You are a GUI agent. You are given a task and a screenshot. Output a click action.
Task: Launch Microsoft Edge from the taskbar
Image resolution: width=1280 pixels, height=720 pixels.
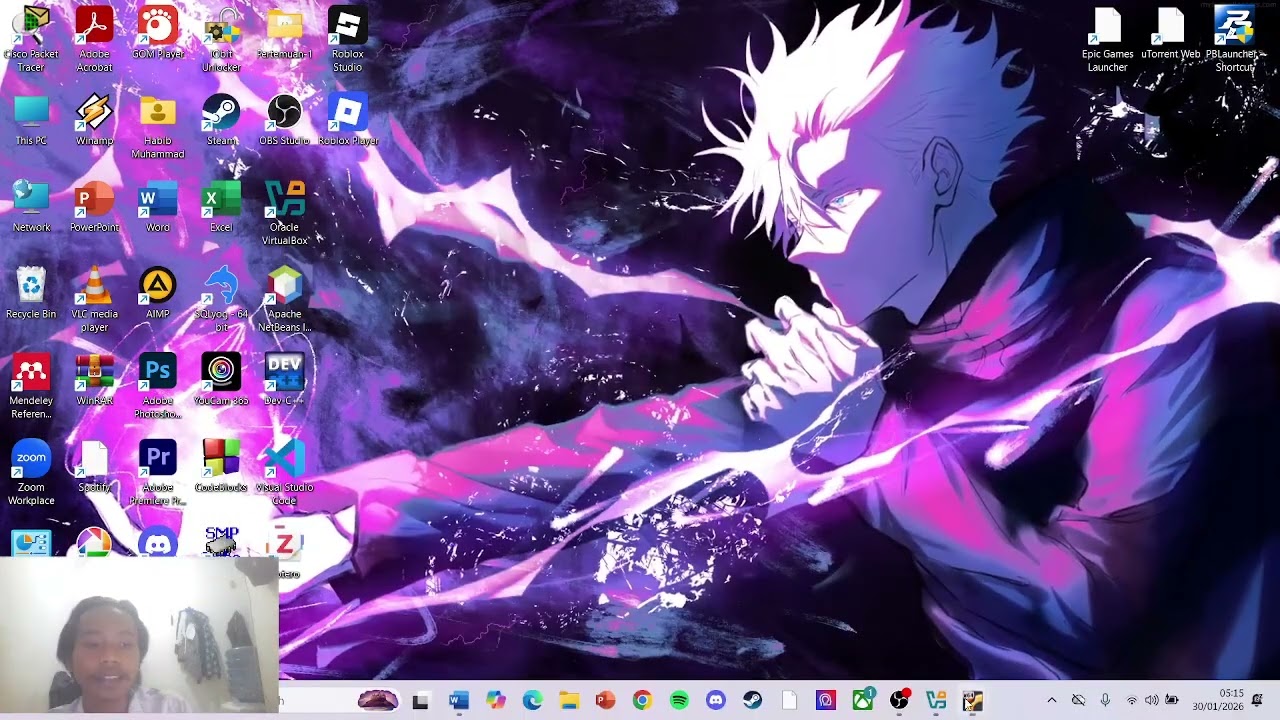point(532,701)
